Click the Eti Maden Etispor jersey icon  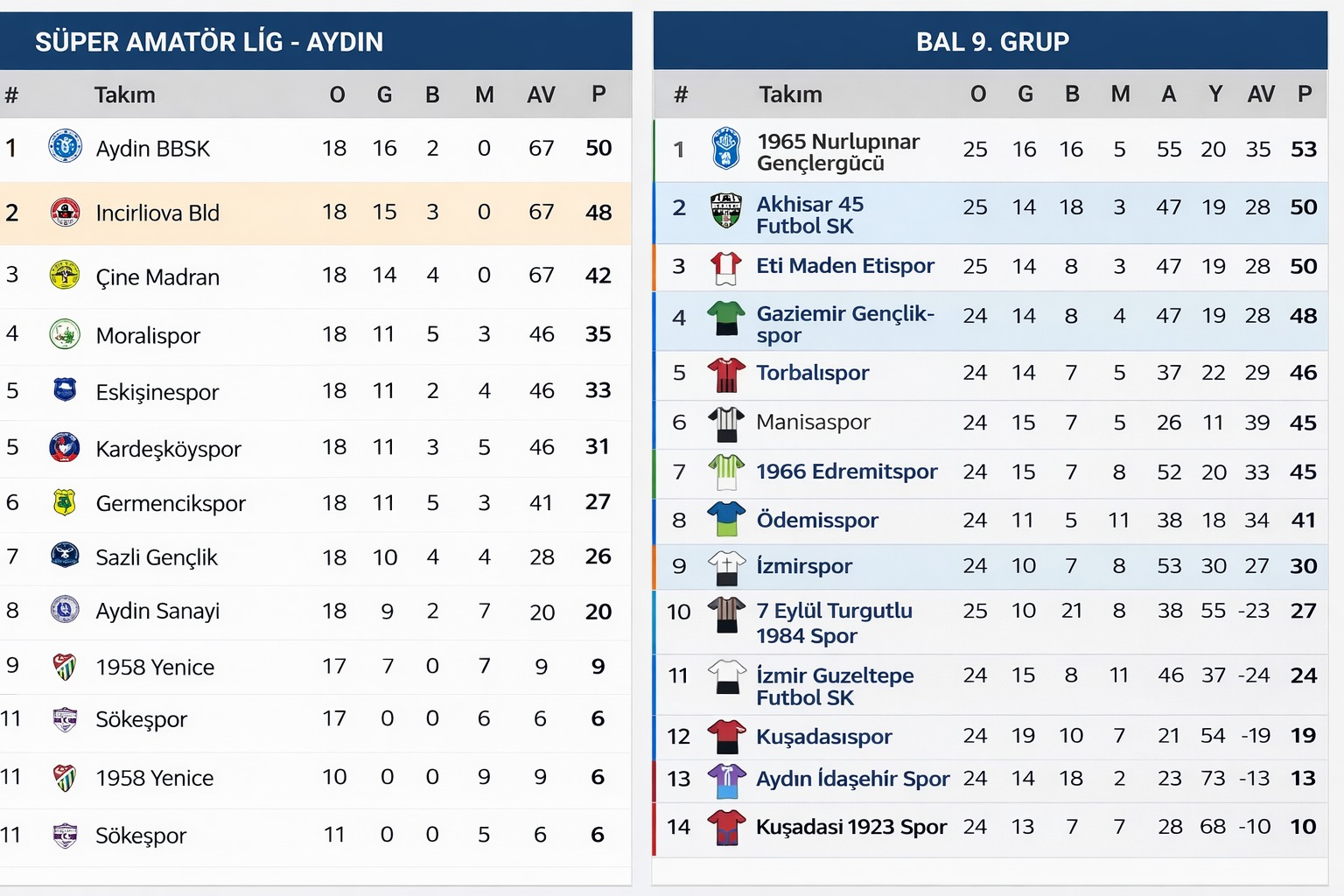(x=725, y=268)
